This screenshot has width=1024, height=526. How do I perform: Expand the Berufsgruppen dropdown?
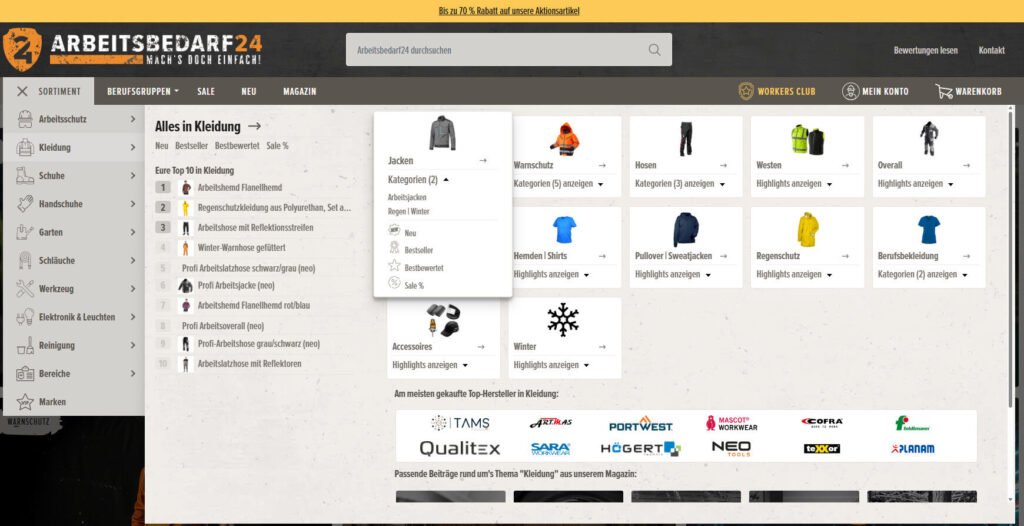tap(143, 91)
